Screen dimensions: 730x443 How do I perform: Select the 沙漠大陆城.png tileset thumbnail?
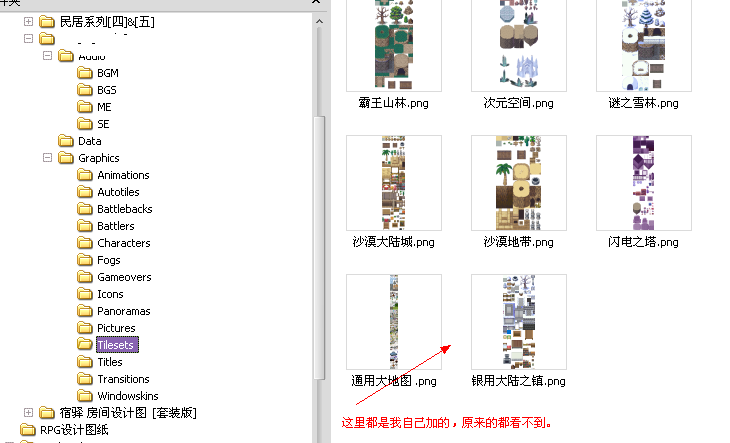coord(394,183)
